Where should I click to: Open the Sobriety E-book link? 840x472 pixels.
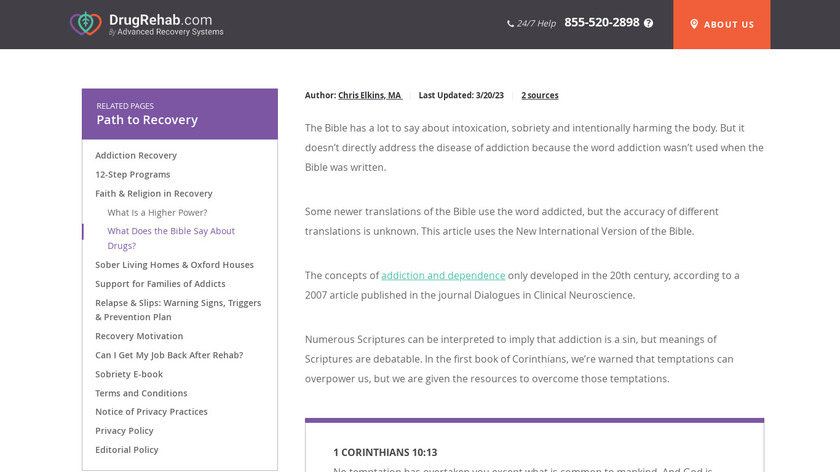(x=129, y=374)
